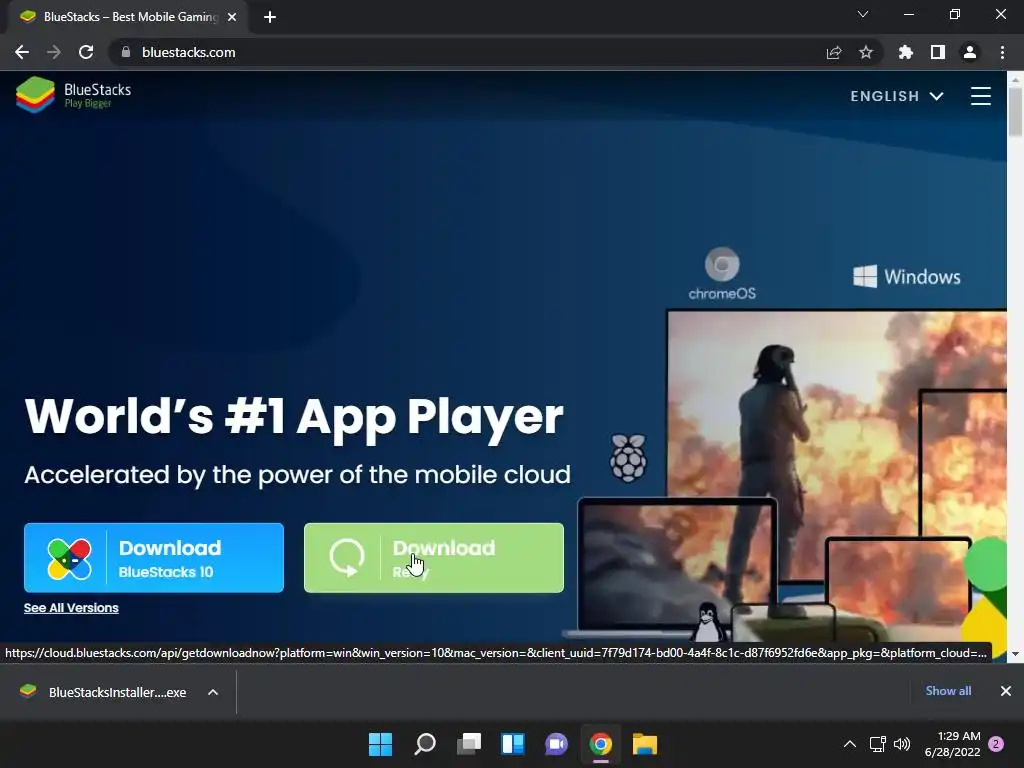Open the clock showing 1:29 AM
Image resolution: width=1024 pixels, height=768 pixels.
[952, 744]
